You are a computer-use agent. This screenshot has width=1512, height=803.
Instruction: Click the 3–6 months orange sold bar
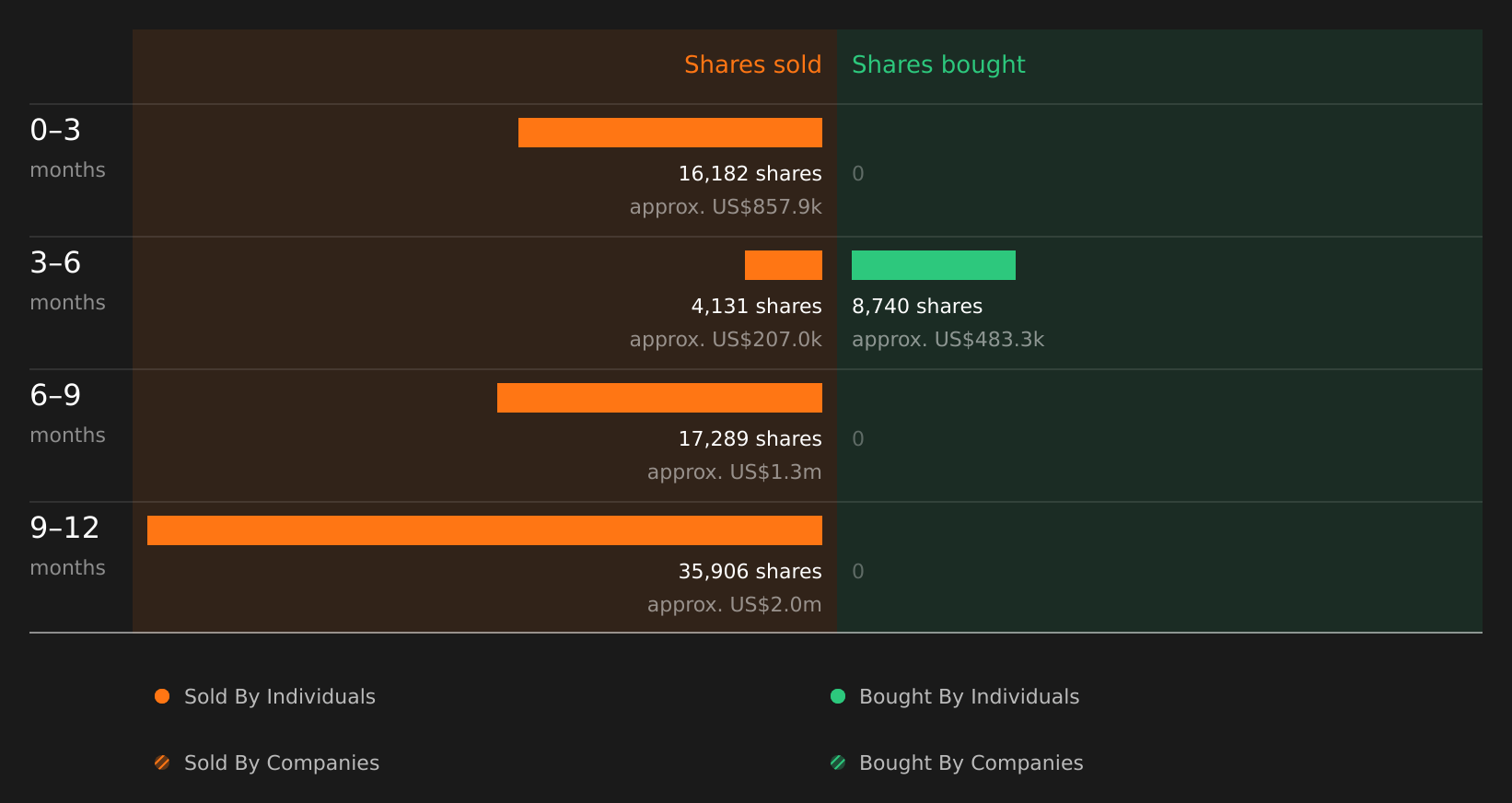[784, 265]
